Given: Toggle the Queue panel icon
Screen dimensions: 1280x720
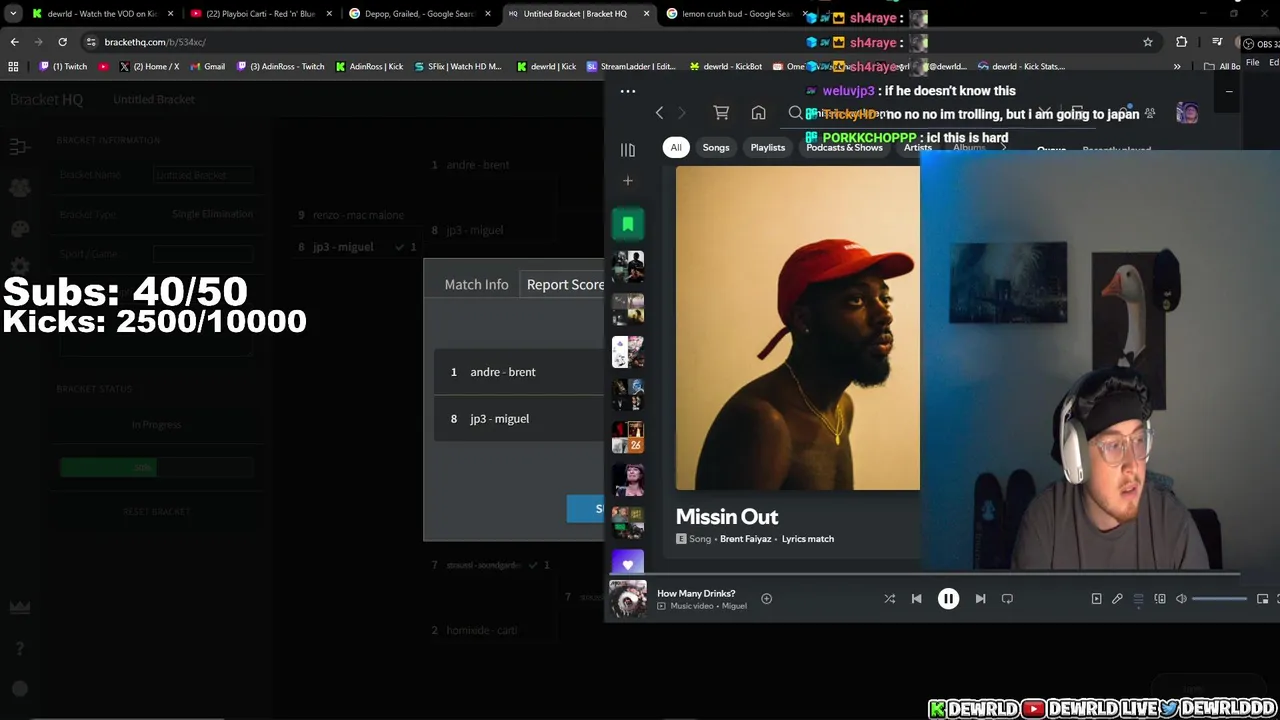Looking at the screenshot, I should [x=1138, y=599].
